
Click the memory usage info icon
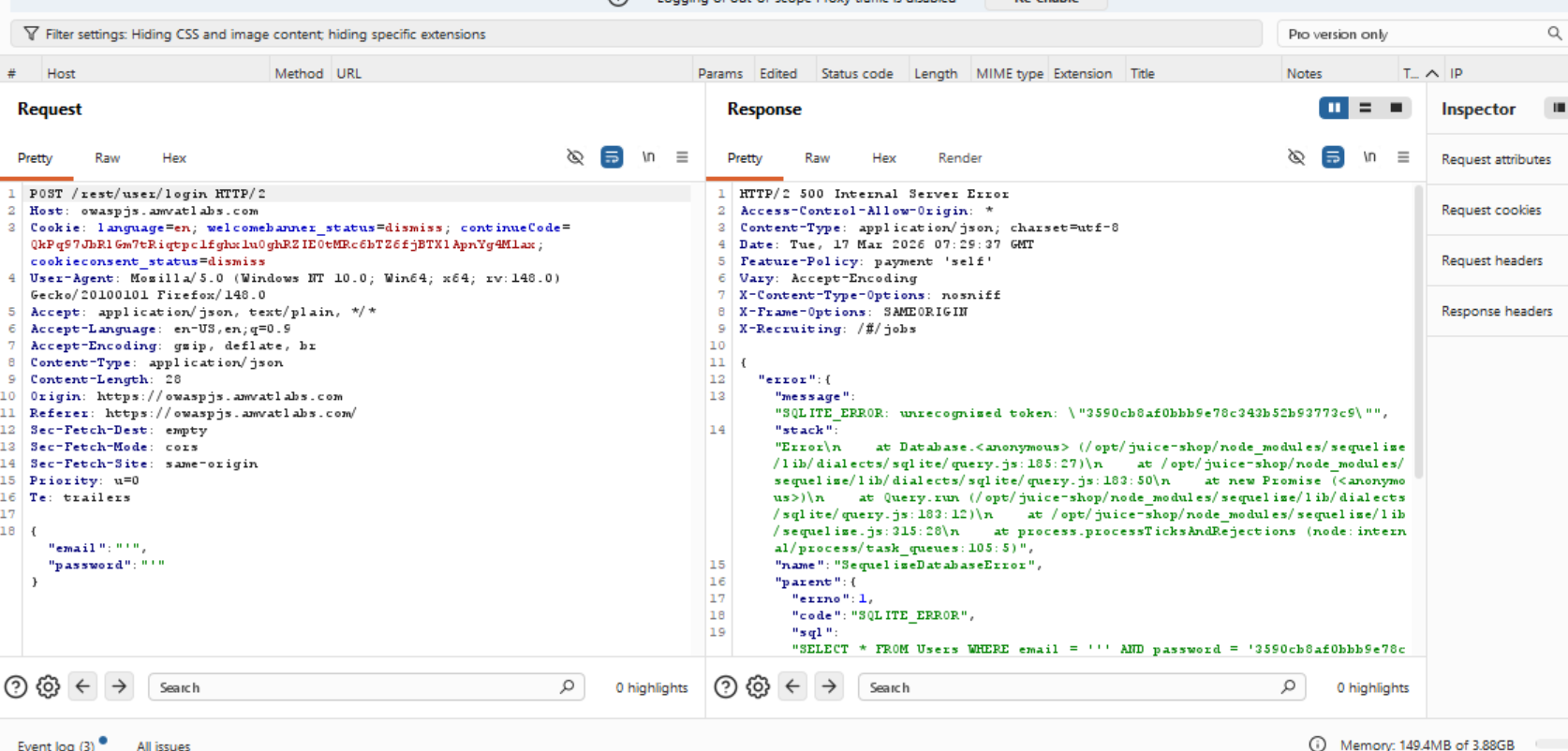click(1317, 744)
